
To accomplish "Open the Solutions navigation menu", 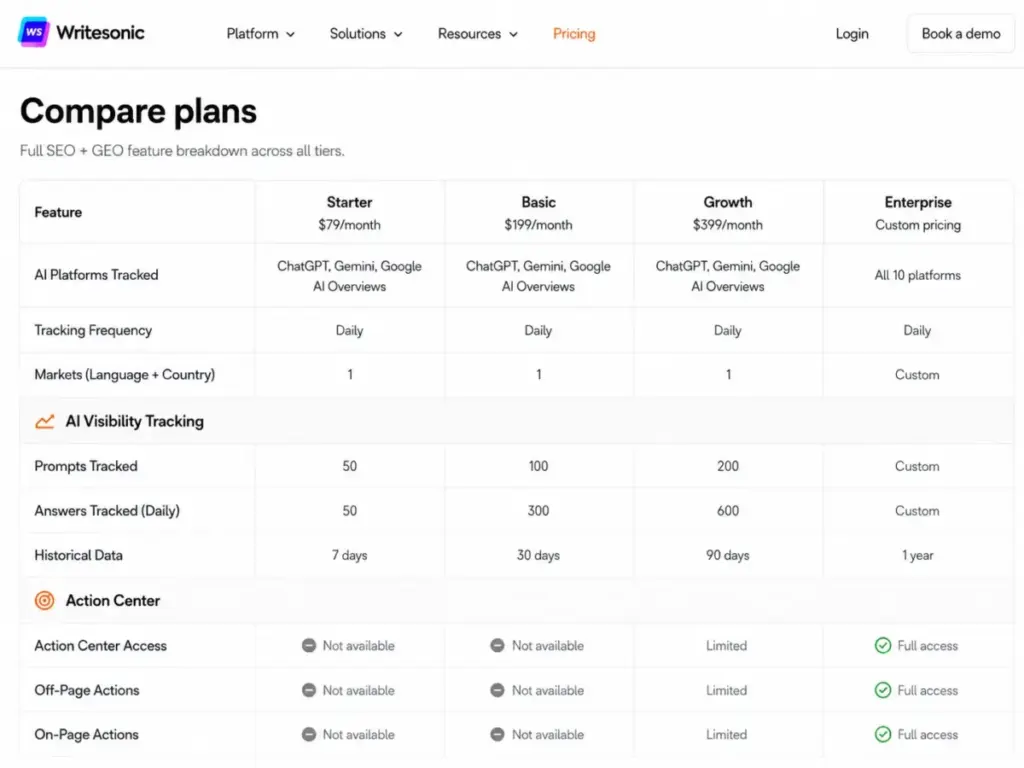I will point(365,34).
